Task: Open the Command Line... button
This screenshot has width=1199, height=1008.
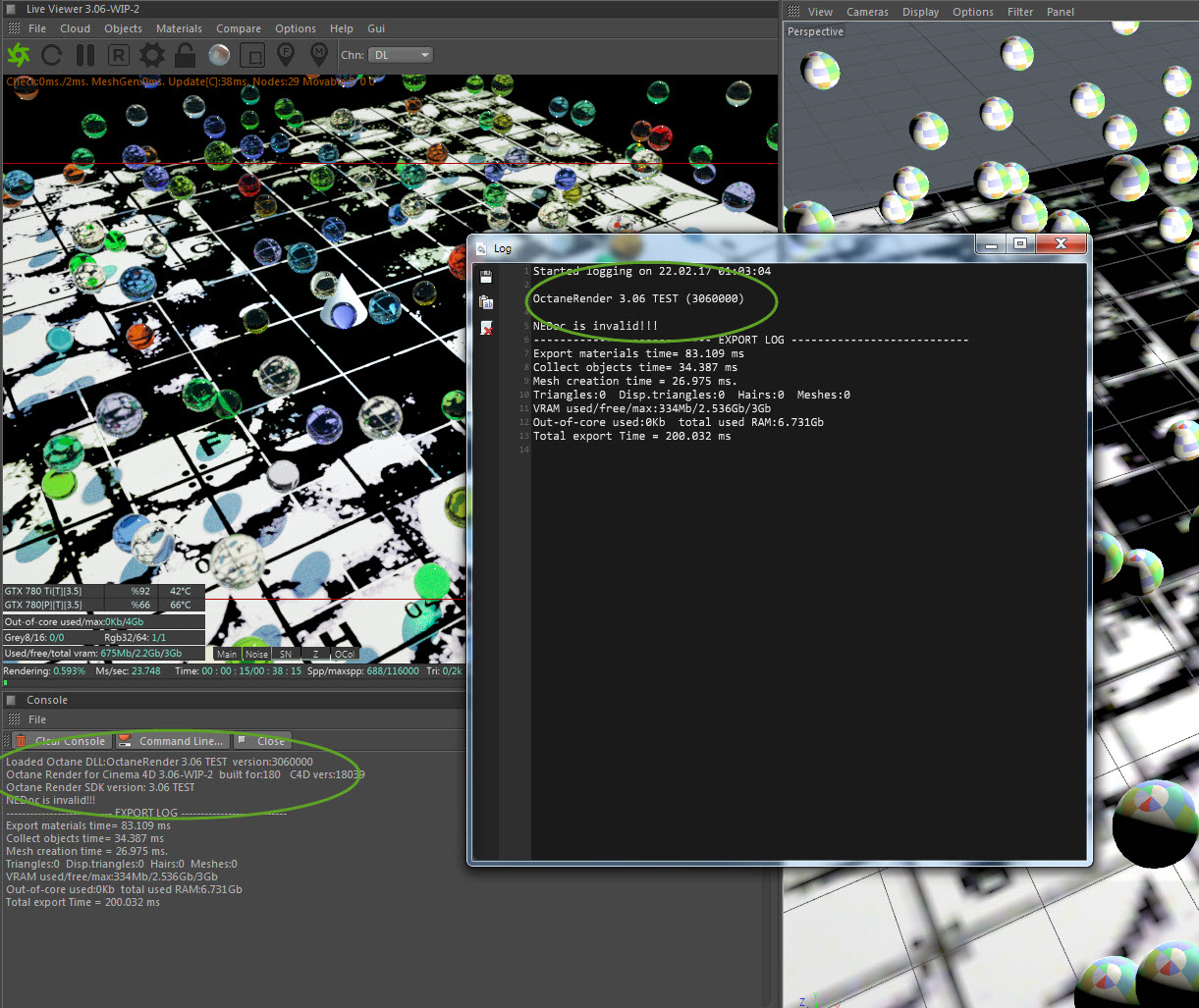Action: pyautogui.click(x=171, y=741)
